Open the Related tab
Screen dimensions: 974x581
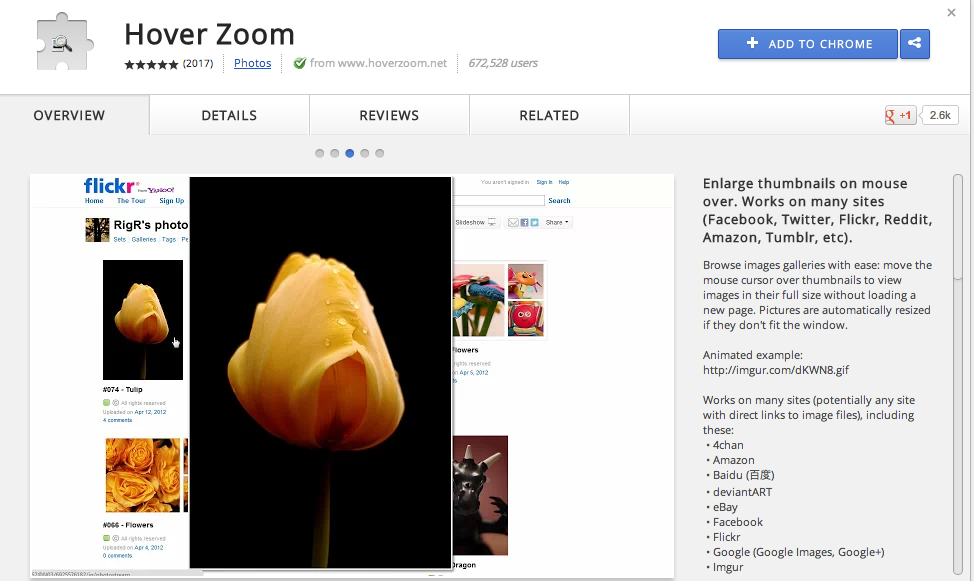click(x=550, y=115)
